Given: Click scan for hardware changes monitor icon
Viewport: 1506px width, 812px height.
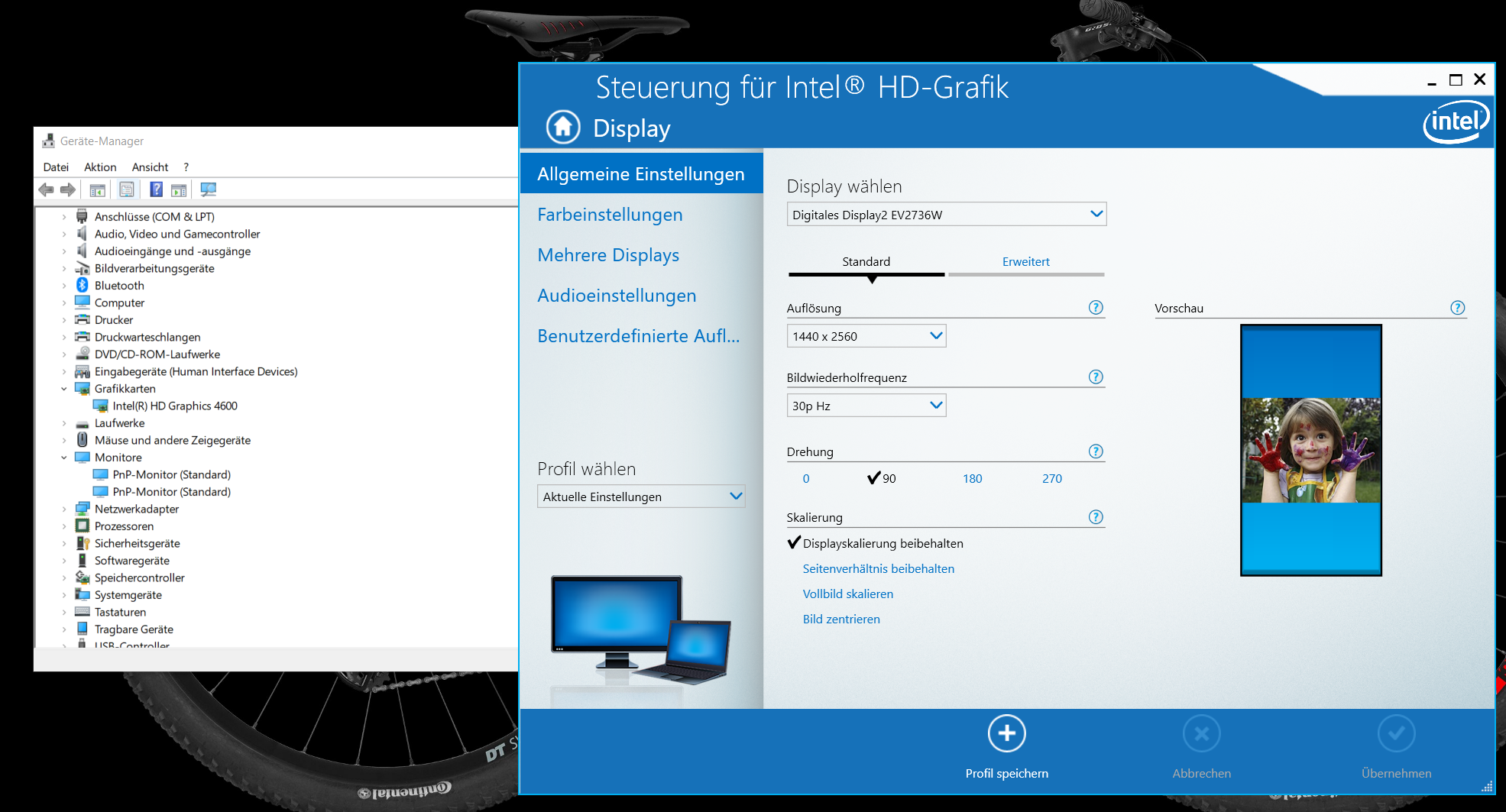Looking at the screenshot, I should click(208, 189).
